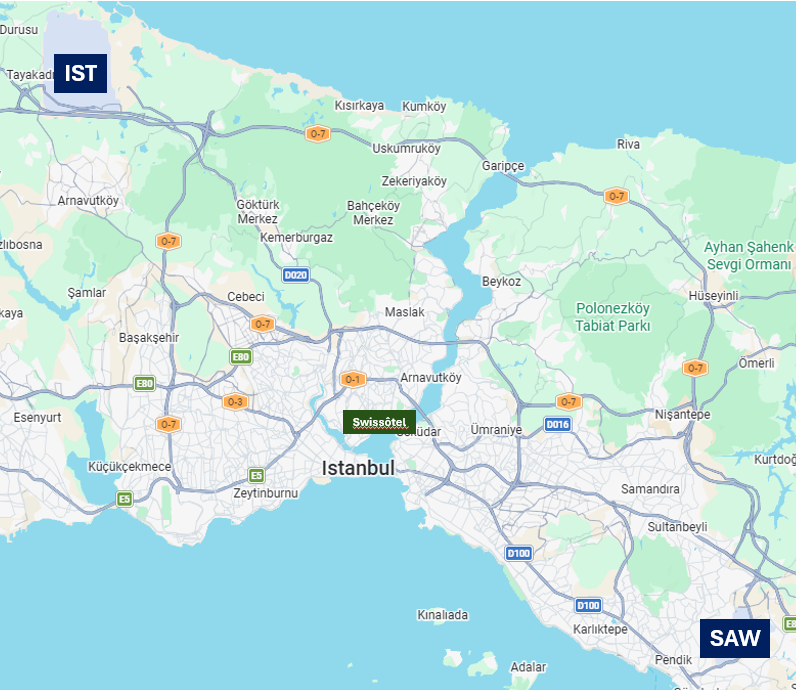Screen dimensions: 799x694
Task: Click the Sultanbeyli place name
Action: point(678,526)
